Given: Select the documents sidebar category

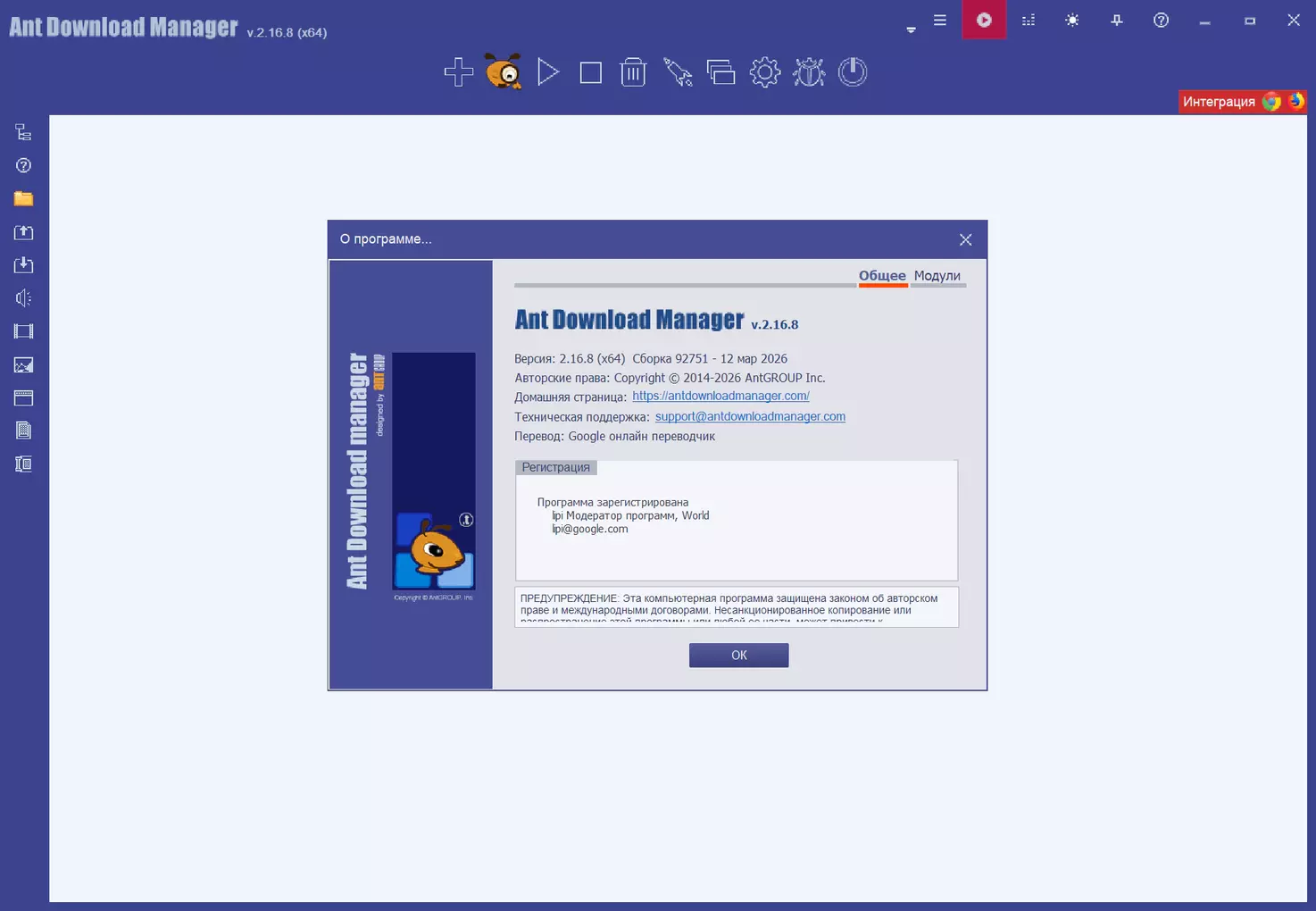Looking at the screenshot, I should [23, 430].
